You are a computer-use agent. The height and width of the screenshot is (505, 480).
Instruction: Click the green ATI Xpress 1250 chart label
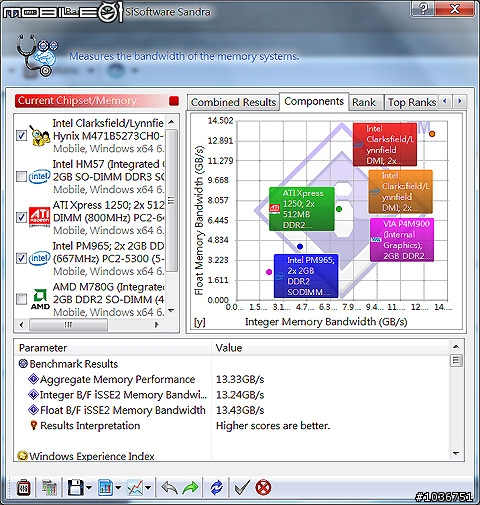302,209
